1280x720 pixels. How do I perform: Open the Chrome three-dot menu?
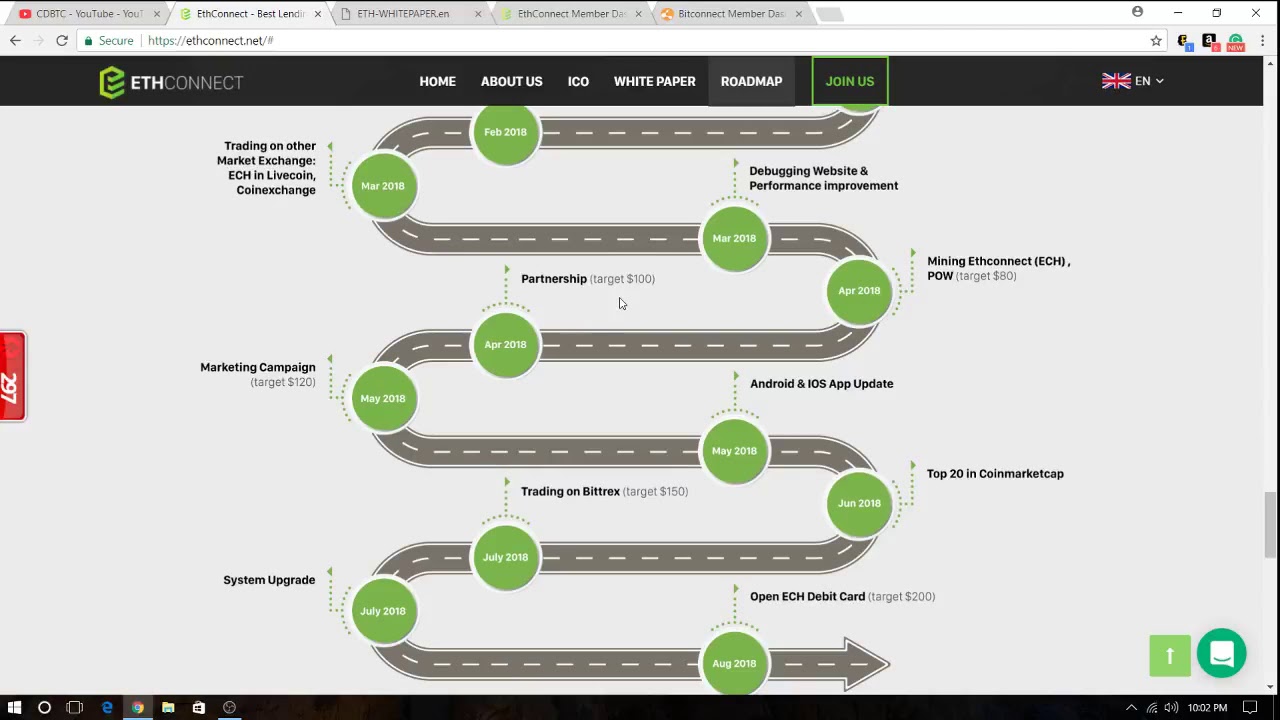1264,41
